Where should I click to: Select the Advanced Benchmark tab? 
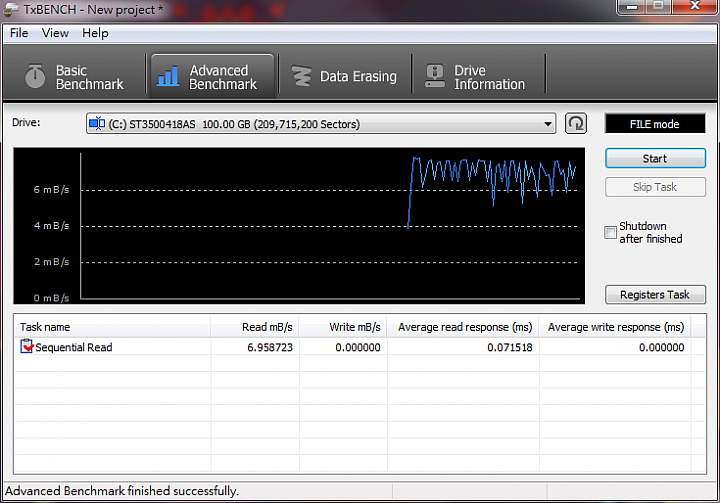coord(213,77)
